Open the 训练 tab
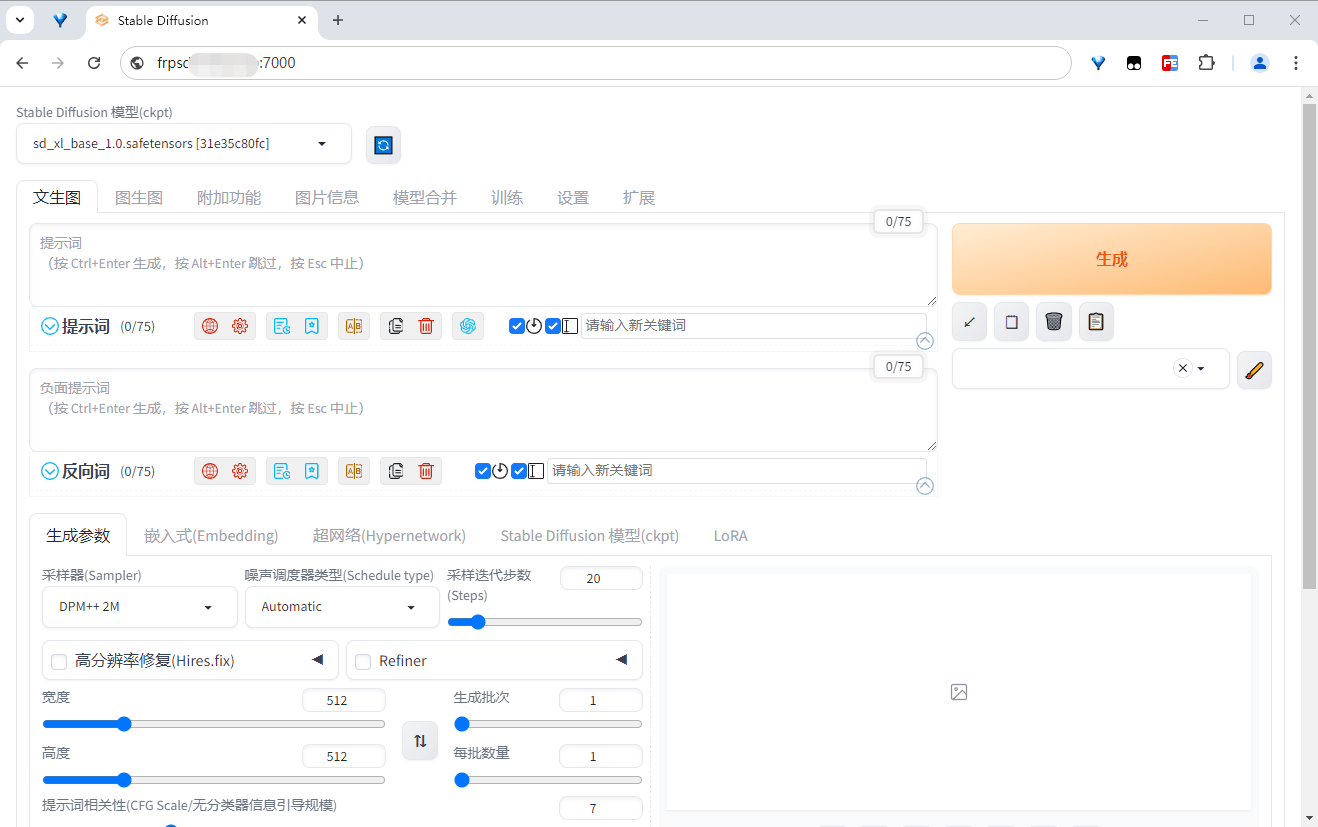The image size is (1318, 827). click(507, 198)
